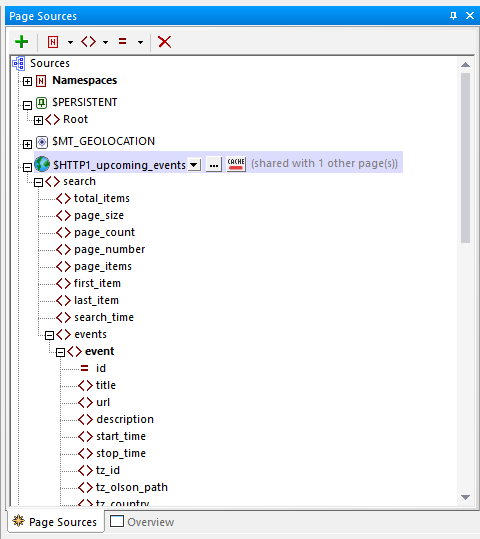Click the down arrow of the vertical scrollbar
The height and width of the screenshot is (539, 480).
(x=466, y=497)
